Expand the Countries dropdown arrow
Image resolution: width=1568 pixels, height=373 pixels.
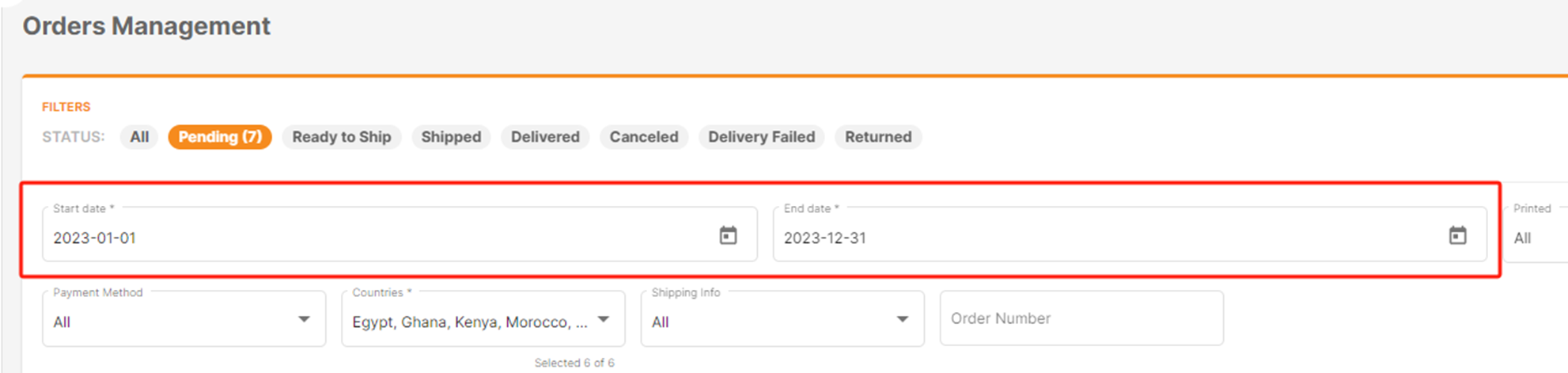604,319
